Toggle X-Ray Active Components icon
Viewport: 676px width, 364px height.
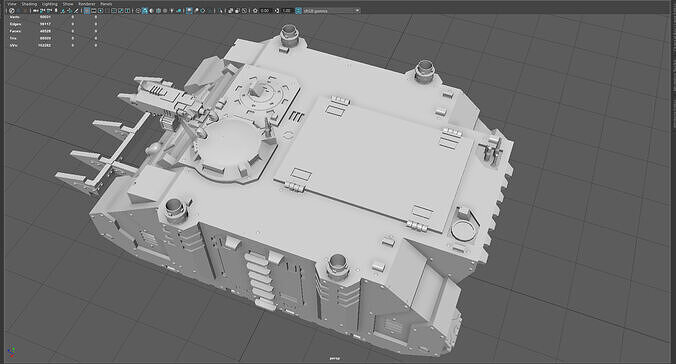pyautogui.click(x=237, y=11)
